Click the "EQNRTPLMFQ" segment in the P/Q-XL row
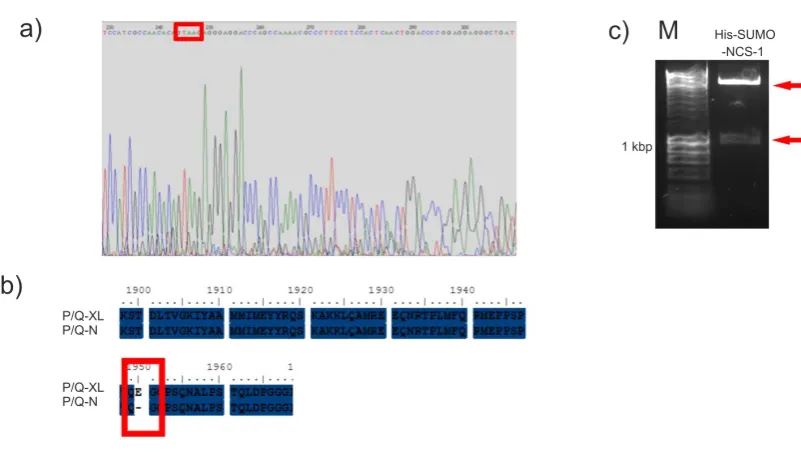 429,315
